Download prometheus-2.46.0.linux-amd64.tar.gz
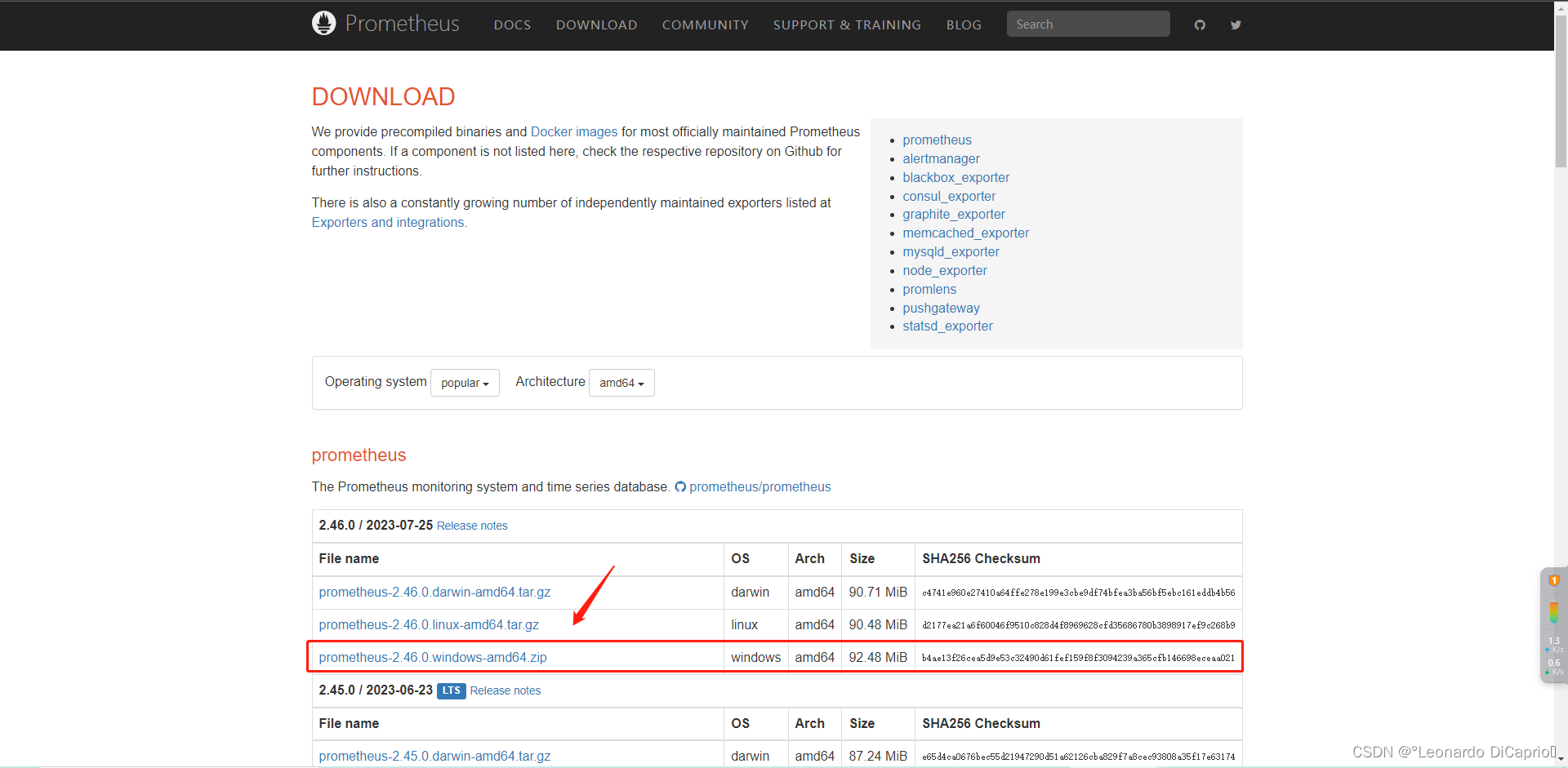The width and height of the screenshot is (1568, 768). [x=429, y=624]
